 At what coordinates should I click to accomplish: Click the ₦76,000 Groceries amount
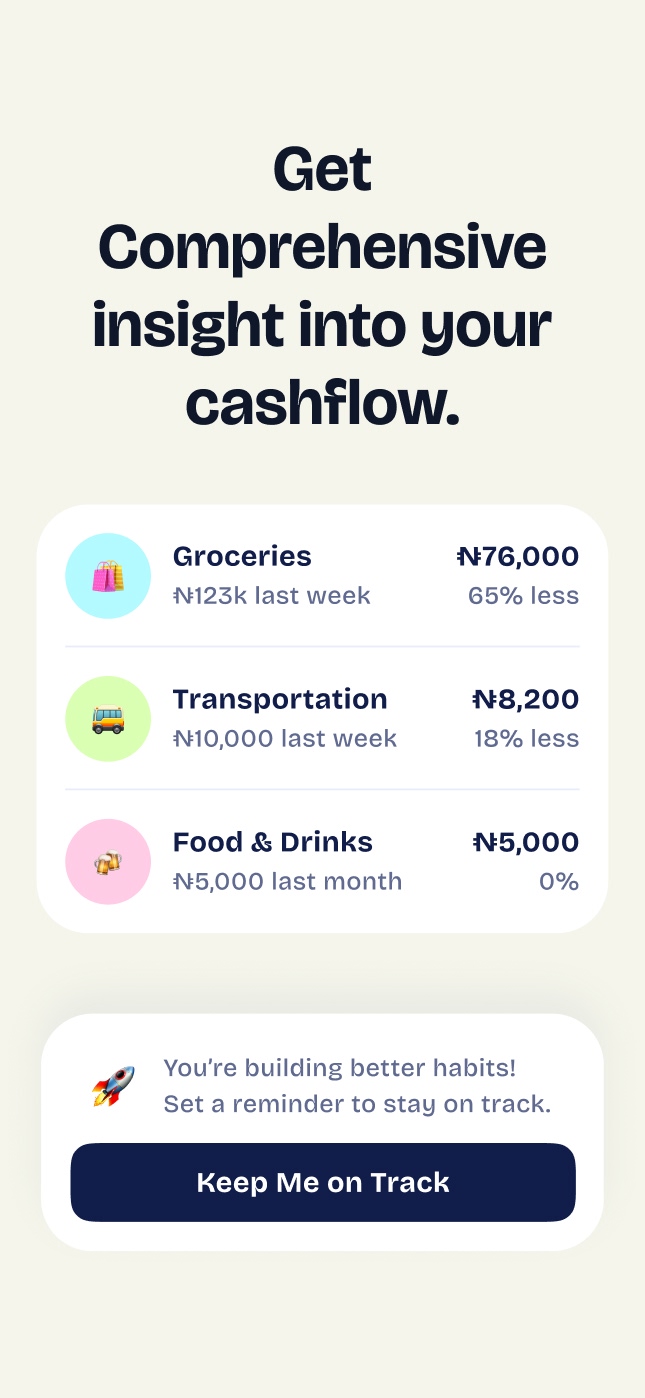[517, 557]
